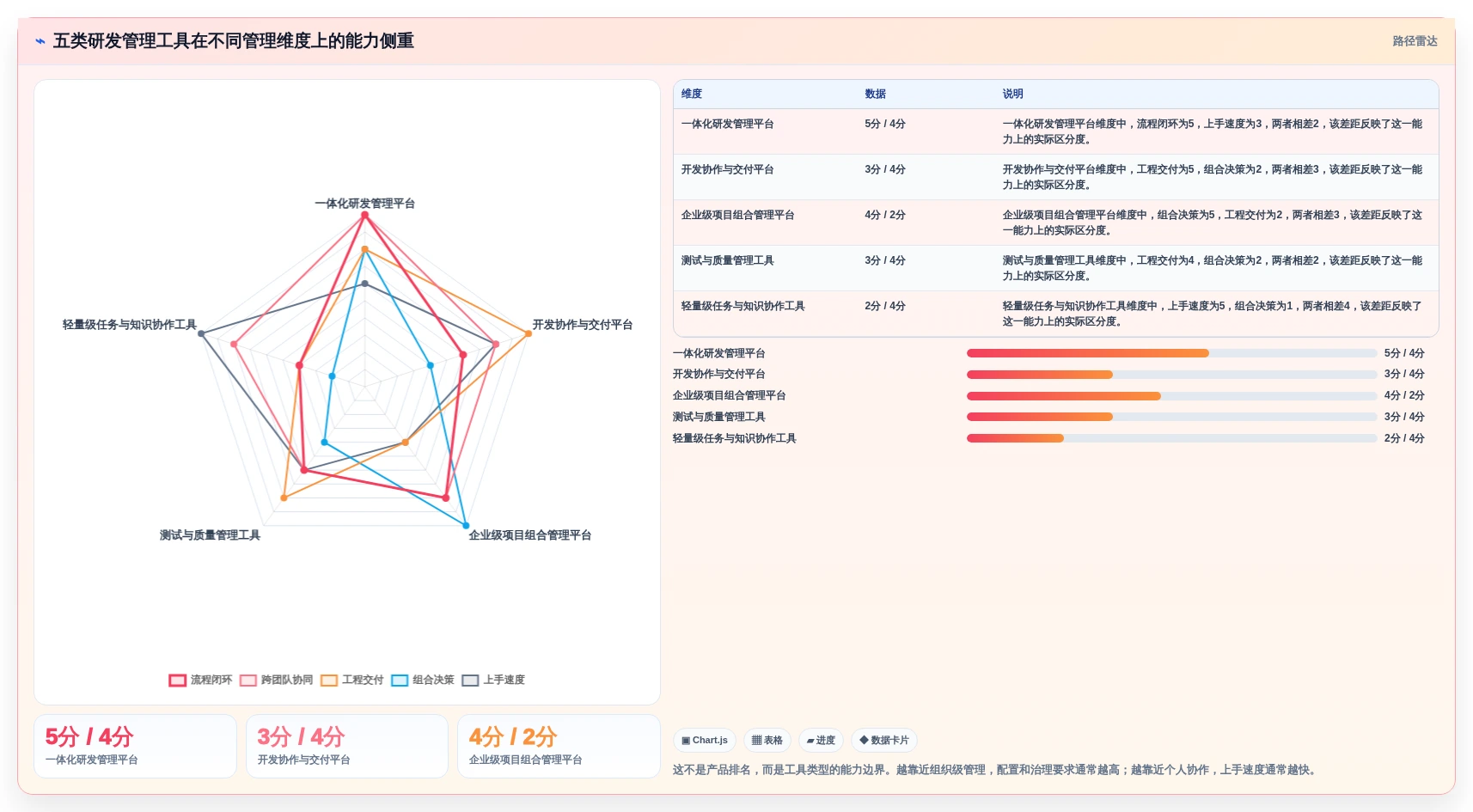Click the radar axis label 开发协作与交付平台
This screenshot has height=812, width=1473.
point(582,325)
